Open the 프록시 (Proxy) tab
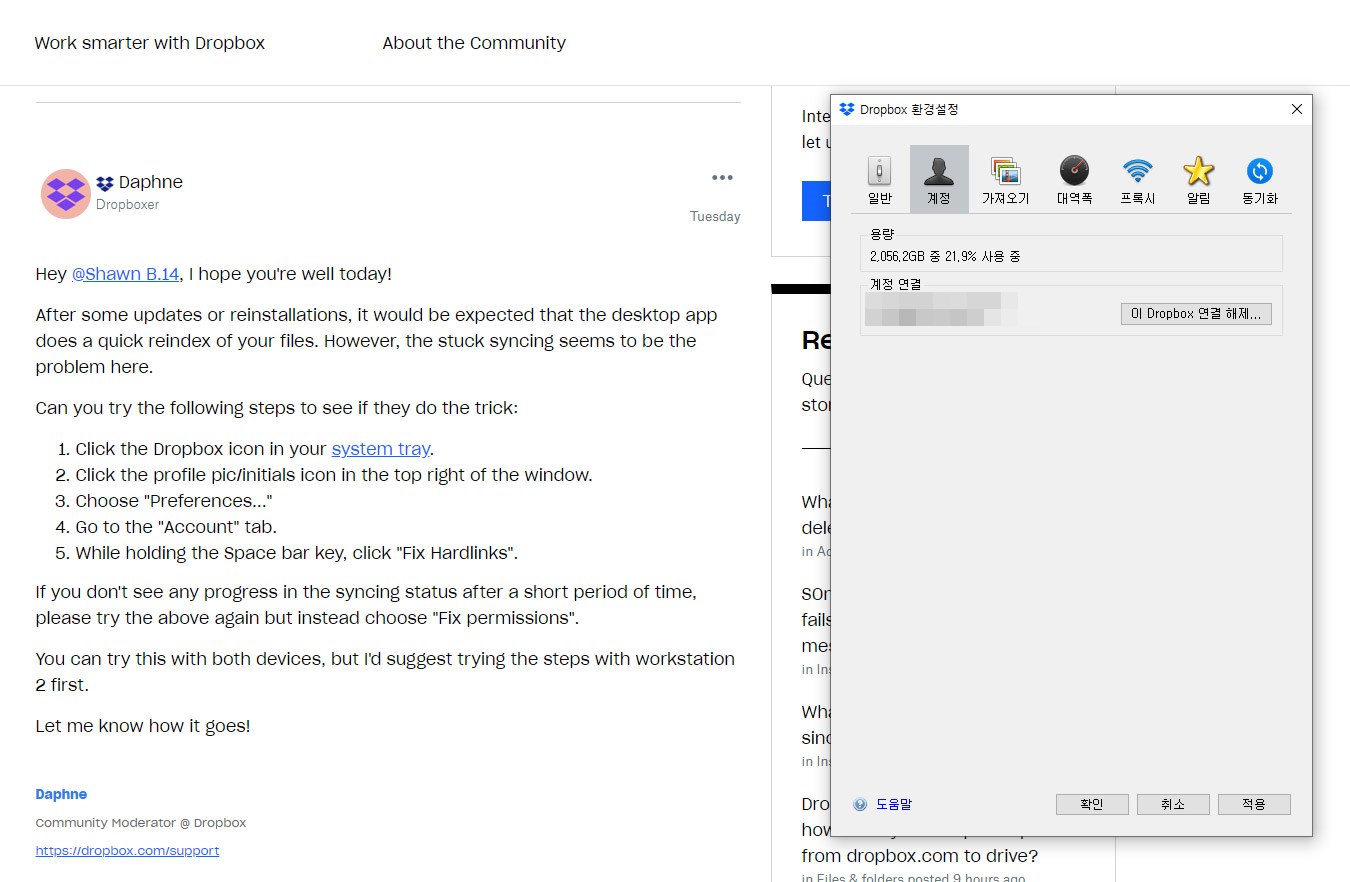 click(1137, 180)
